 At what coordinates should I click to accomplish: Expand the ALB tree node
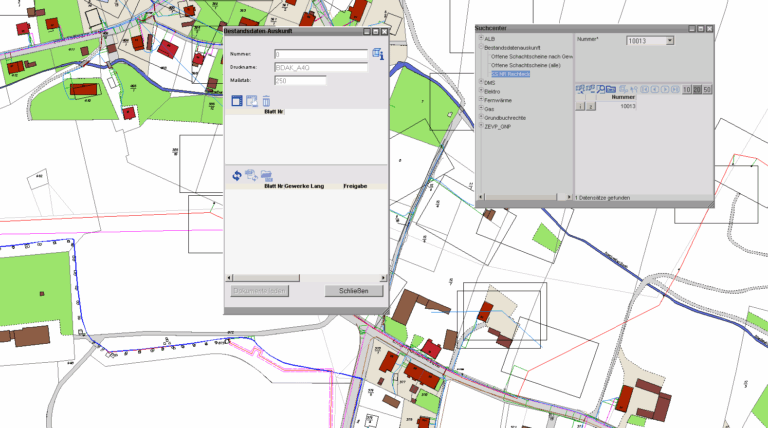[x=481, y=38]
